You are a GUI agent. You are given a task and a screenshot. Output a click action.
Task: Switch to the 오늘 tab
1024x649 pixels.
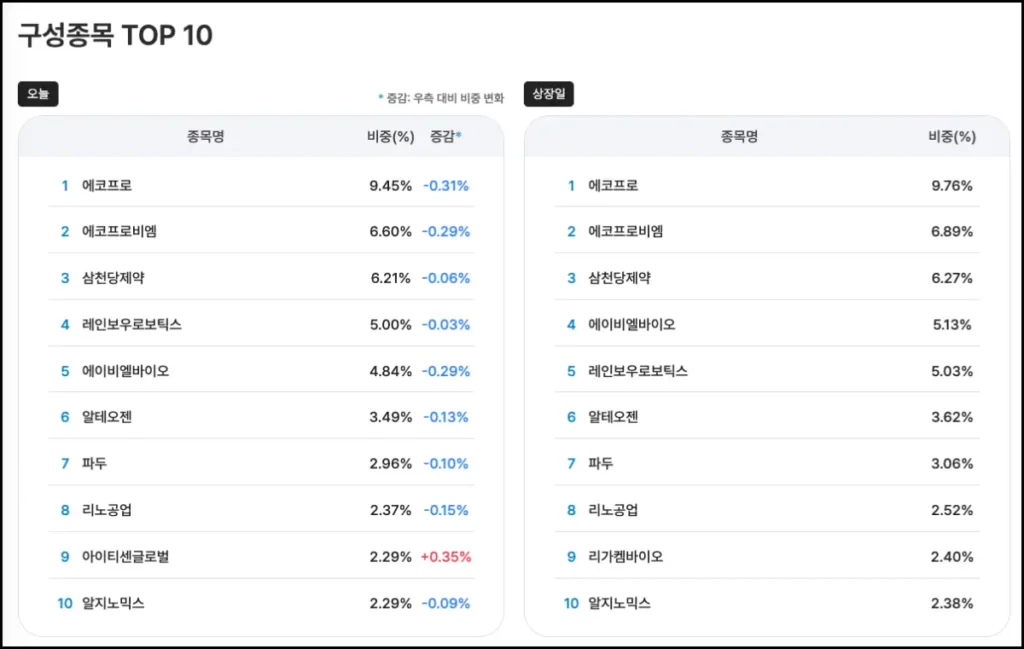38,94
